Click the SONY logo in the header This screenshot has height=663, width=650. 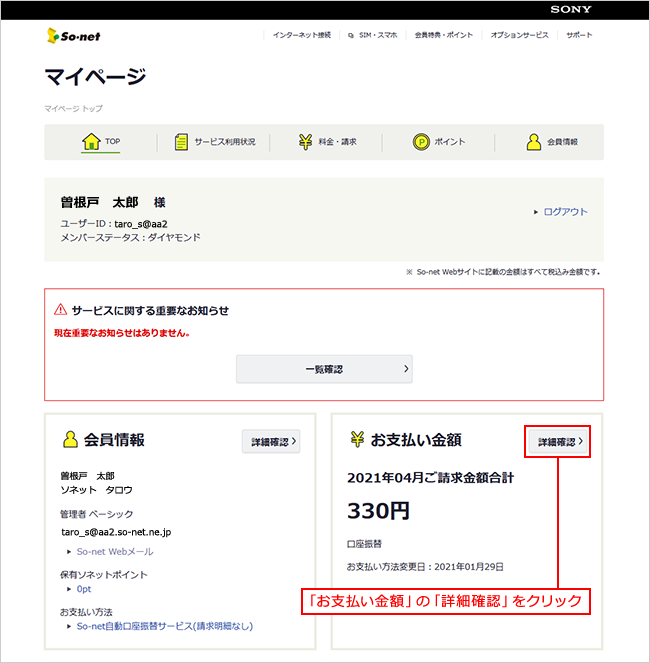[x=570, y=9]
